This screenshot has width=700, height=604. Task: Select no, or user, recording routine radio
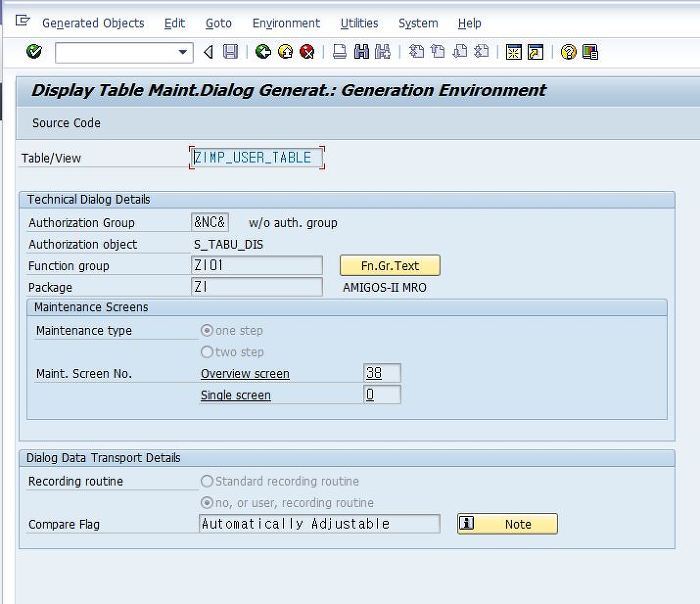[x=207, y=502]
